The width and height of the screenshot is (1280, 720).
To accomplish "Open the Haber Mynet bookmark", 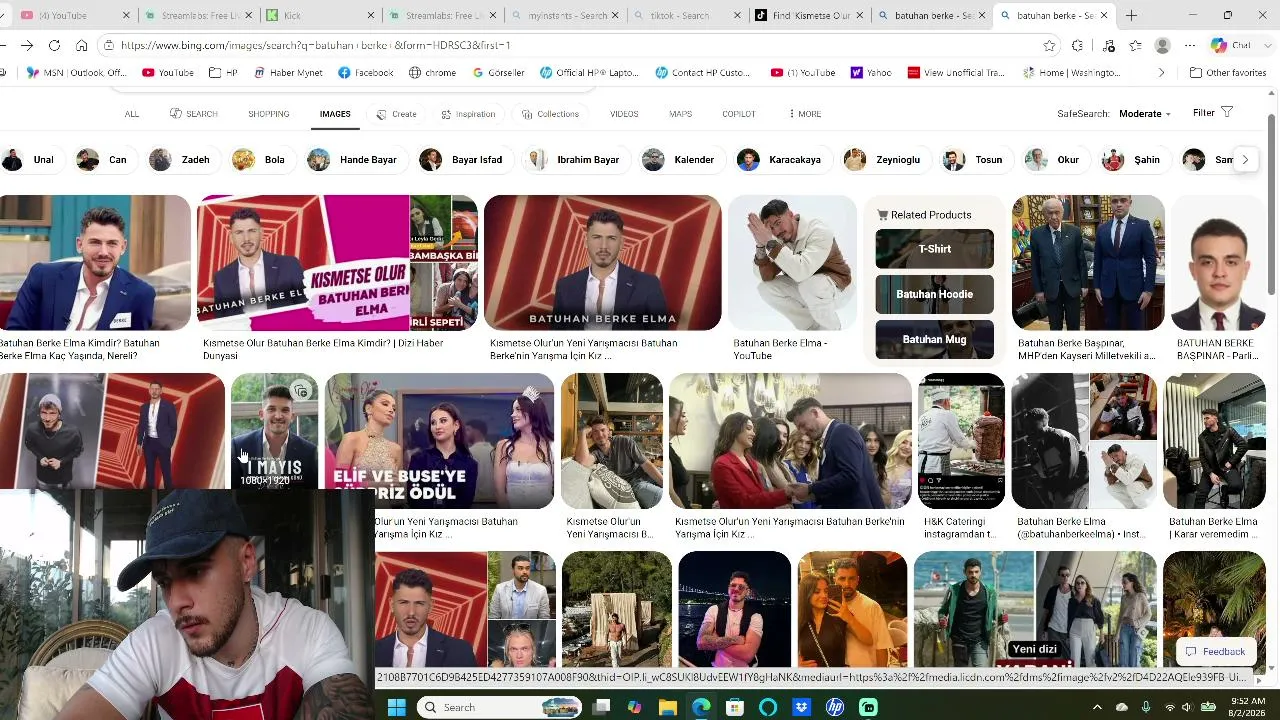I will coord(288,73).
